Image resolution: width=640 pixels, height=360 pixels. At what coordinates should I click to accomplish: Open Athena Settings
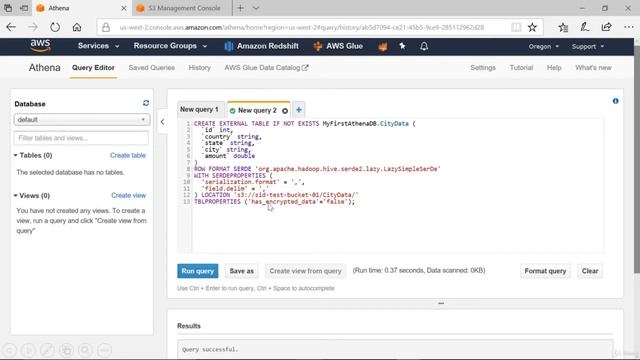coord(483,68)
